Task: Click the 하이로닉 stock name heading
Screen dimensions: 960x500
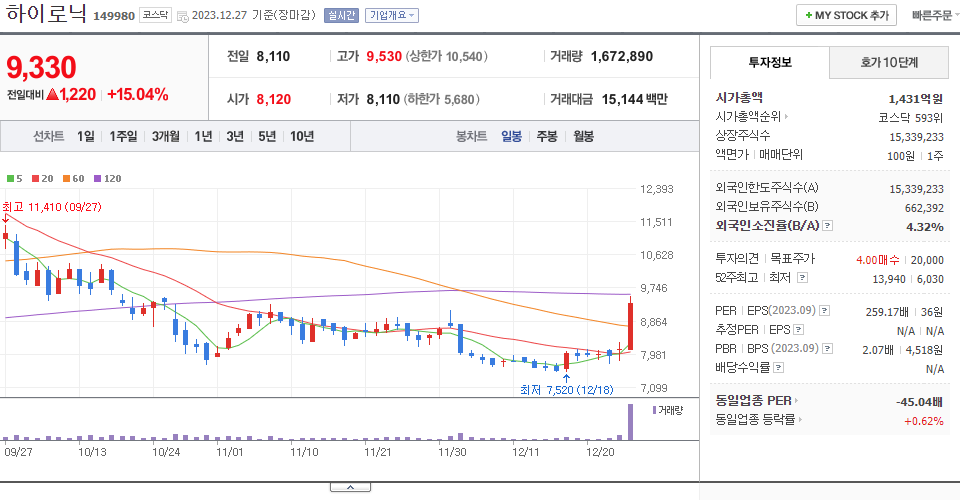Action: pos(46,13)
